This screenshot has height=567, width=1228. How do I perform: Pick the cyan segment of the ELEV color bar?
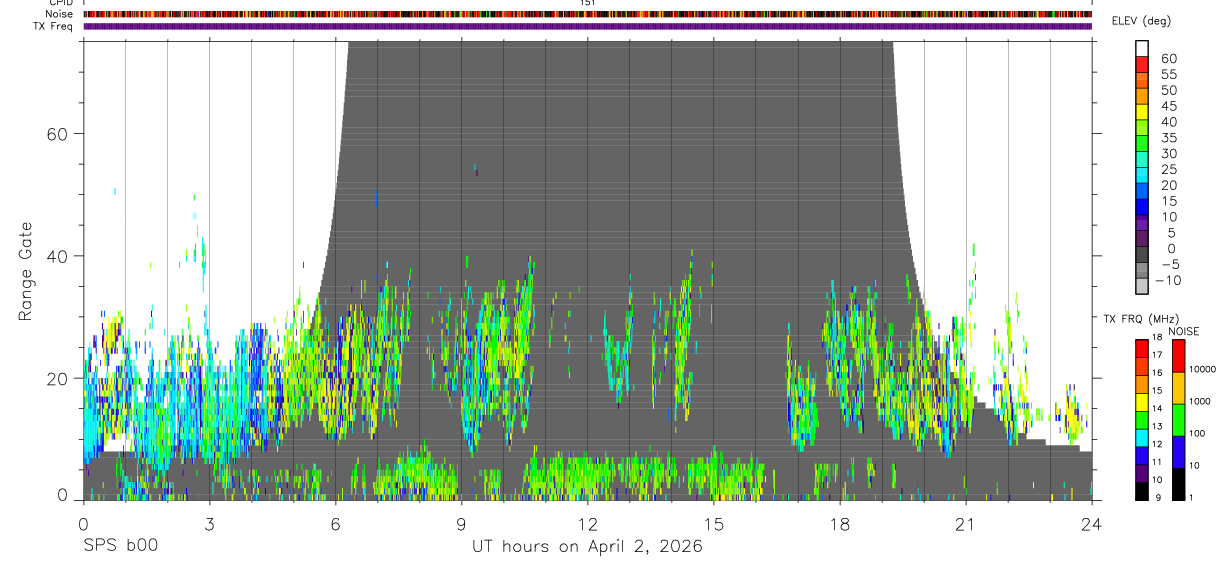[x=1142, y=175]
